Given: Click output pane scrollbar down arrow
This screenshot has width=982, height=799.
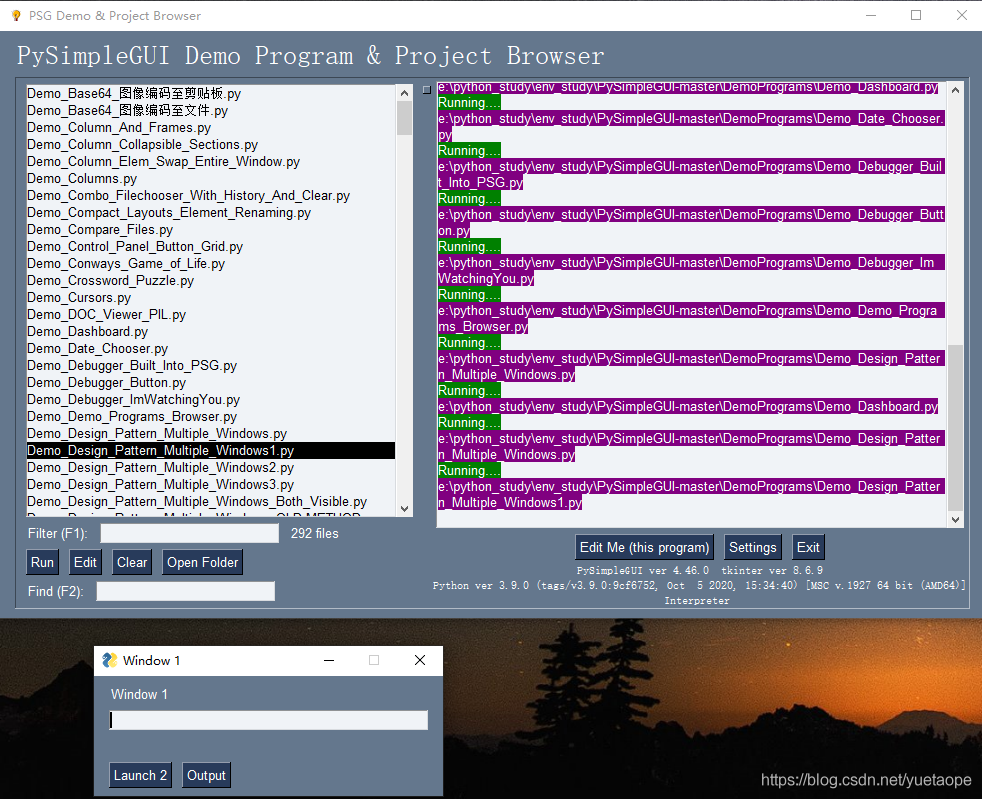Looking at the screenshot, I should click(x=956, y=519).
